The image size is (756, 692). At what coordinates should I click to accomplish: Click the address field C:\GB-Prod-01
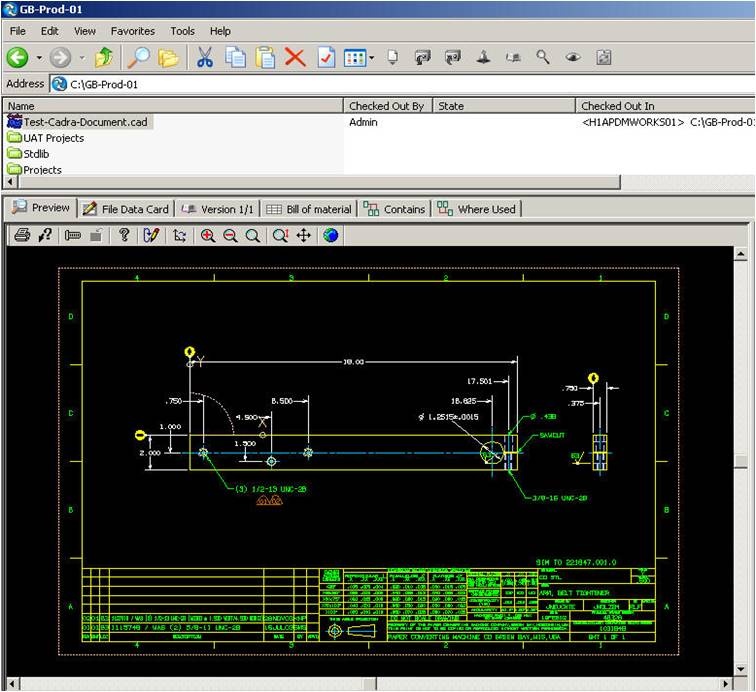coord(402,84)
